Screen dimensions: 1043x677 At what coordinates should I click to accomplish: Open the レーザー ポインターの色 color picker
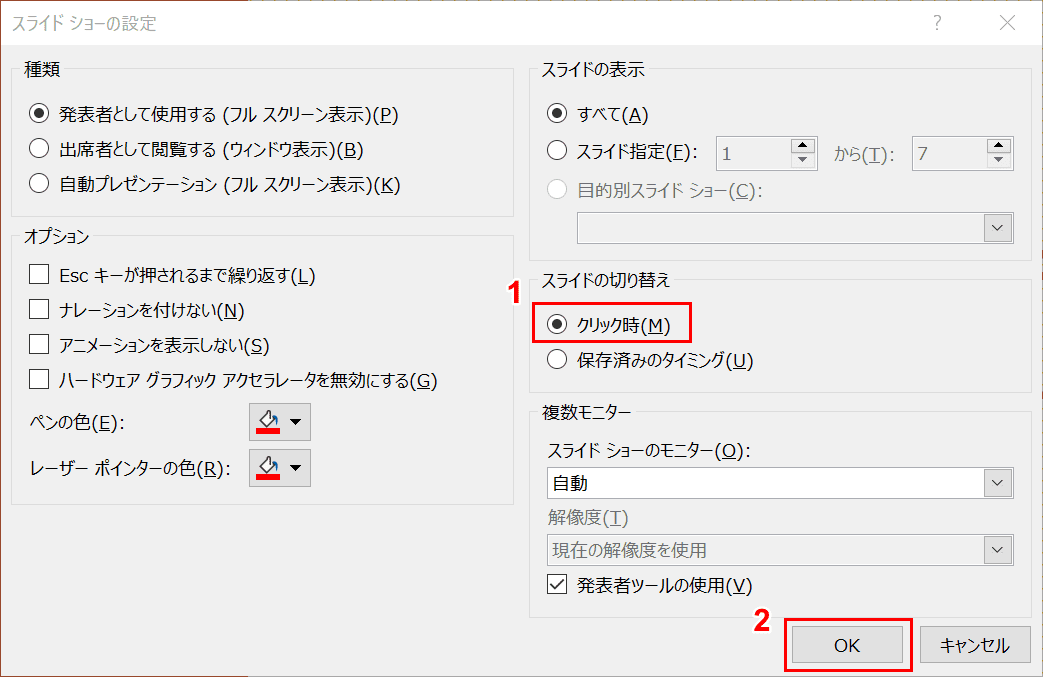(279, 468)
